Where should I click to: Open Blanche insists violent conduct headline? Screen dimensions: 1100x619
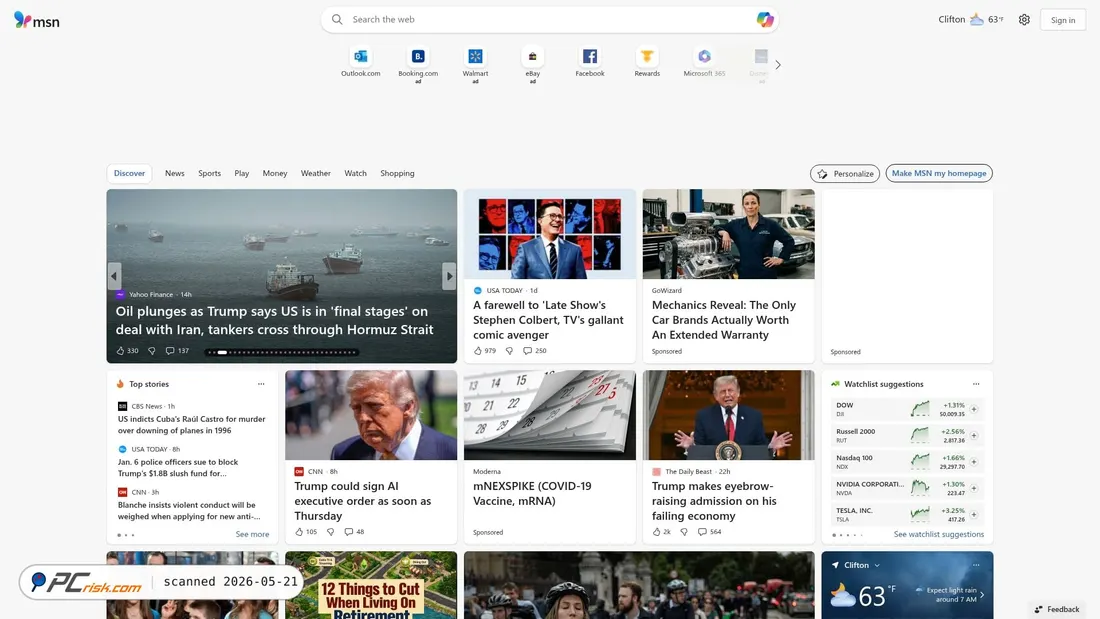[x=189, y=510]
